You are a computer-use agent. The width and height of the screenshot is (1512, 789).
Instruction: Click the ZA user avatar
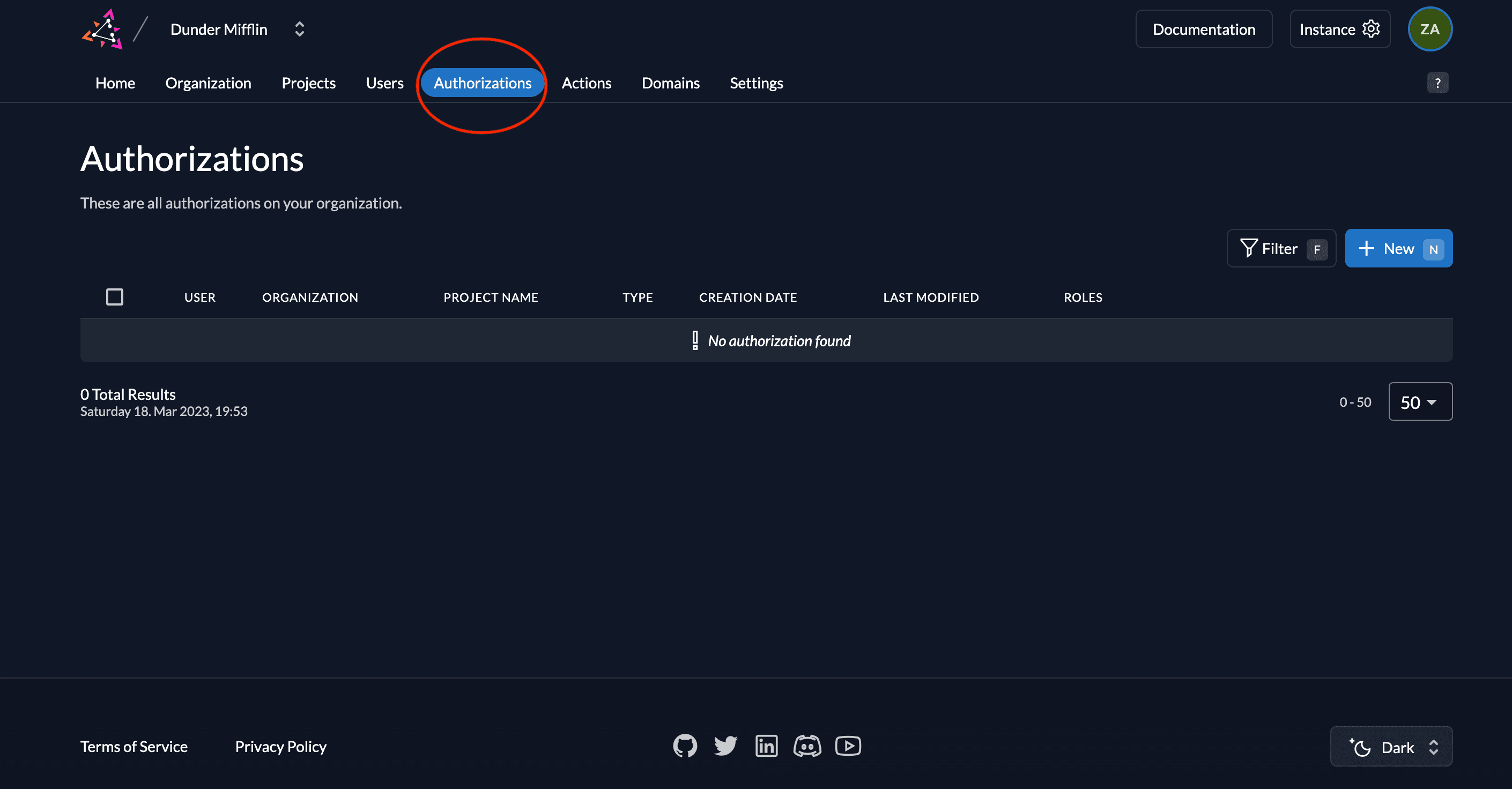(x=1429, y=29)
